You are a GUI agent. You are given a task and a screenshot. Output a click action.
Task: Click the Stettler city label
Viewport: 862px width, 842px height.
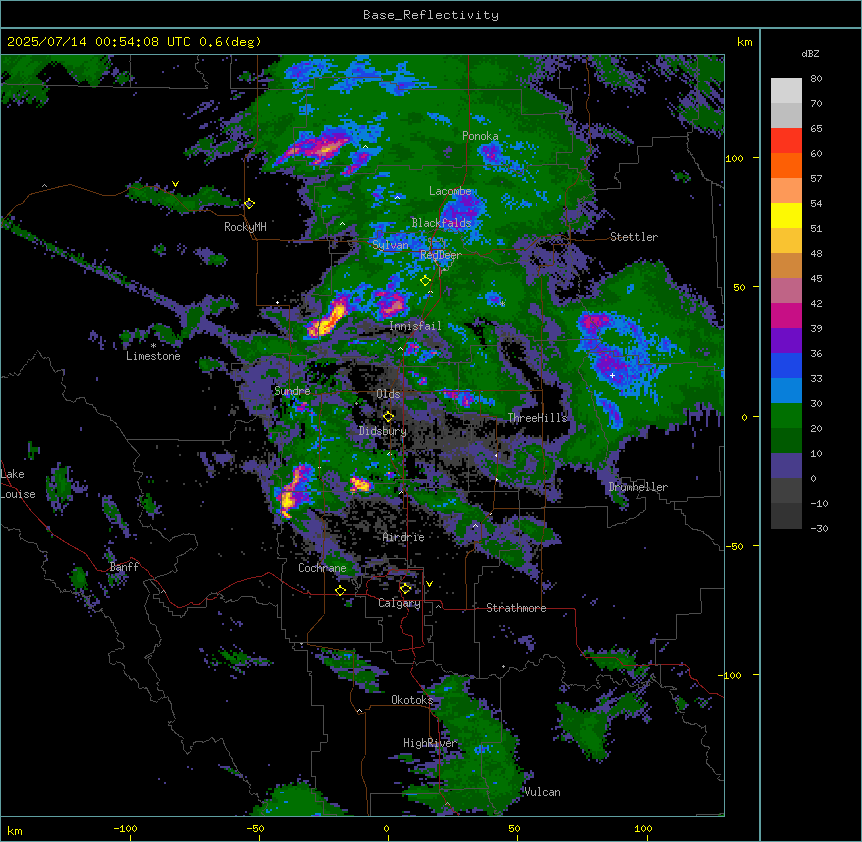coord(634,237)
